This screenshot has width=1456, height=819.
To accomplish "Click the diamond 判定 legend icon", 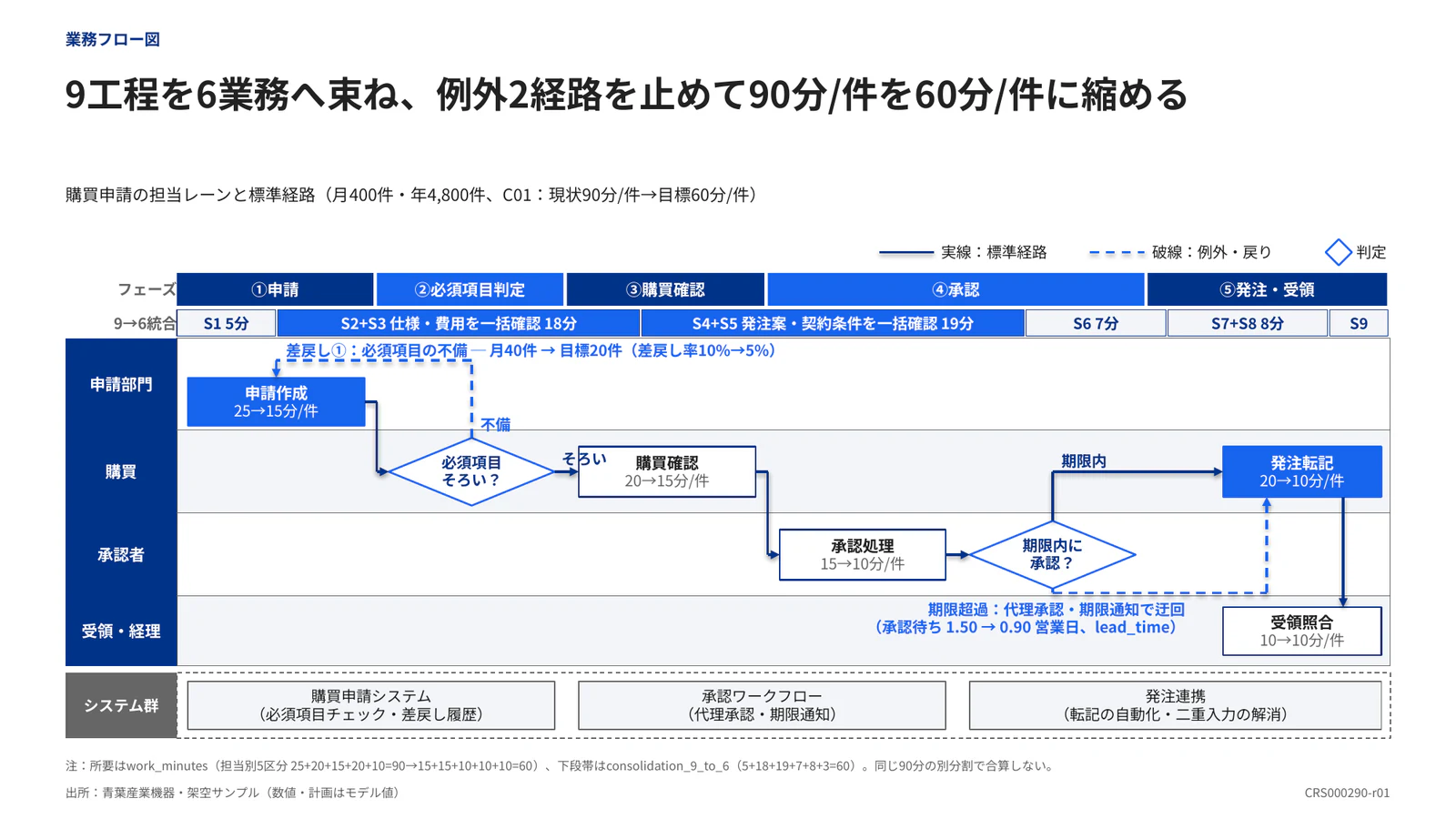I will coord(1338,252).
